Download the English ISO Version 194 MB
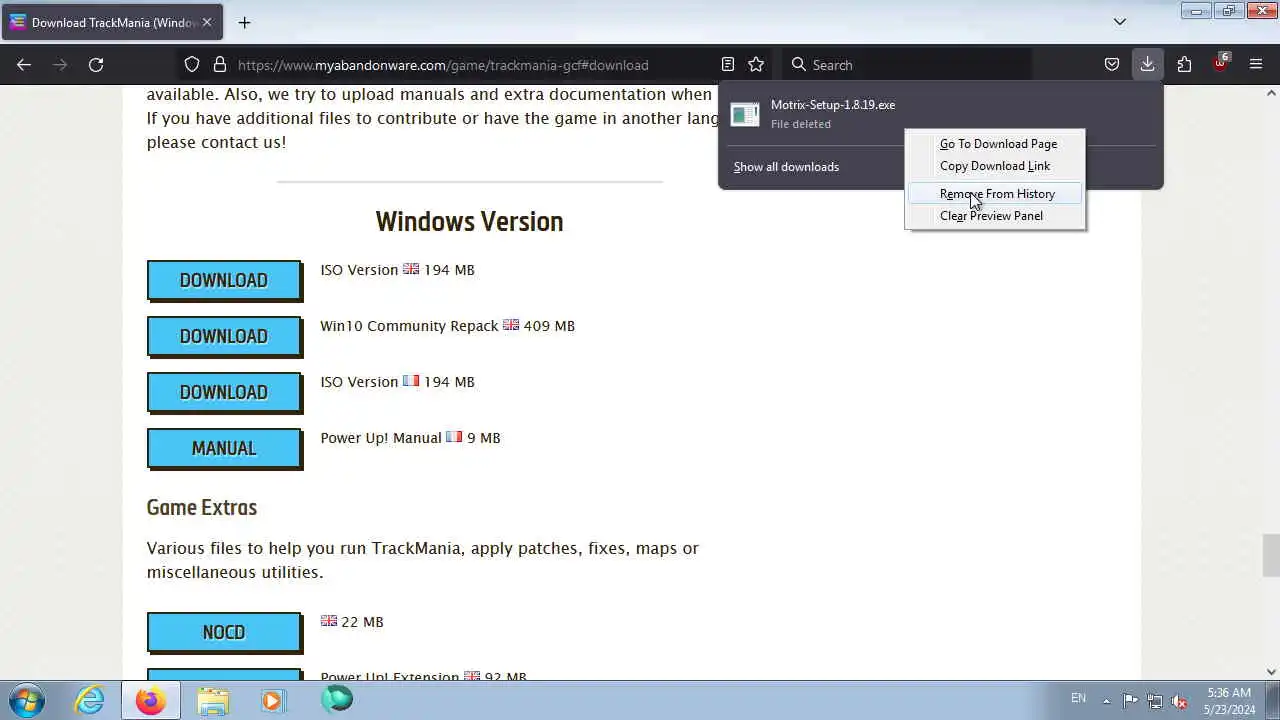The image size is (1280, 720). coord(224,281)
